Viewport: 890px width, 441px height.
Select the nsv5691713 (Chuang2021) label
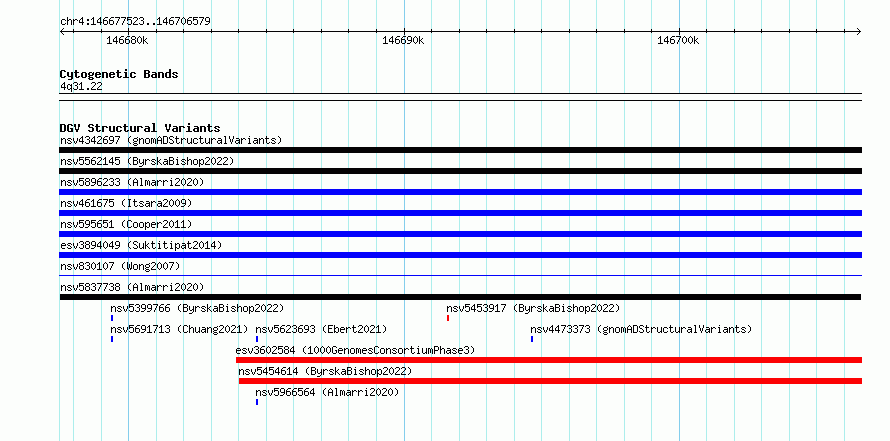pos(179,329)
